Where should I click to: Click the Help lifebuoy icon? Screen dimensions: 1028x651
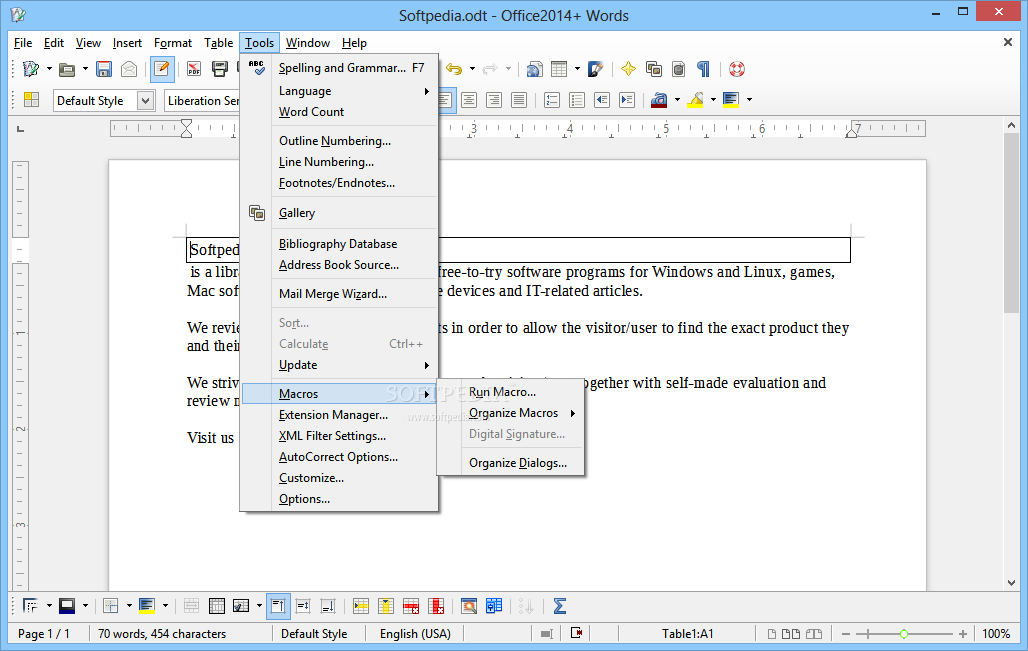pyautogui.click(x=737, y=69)
